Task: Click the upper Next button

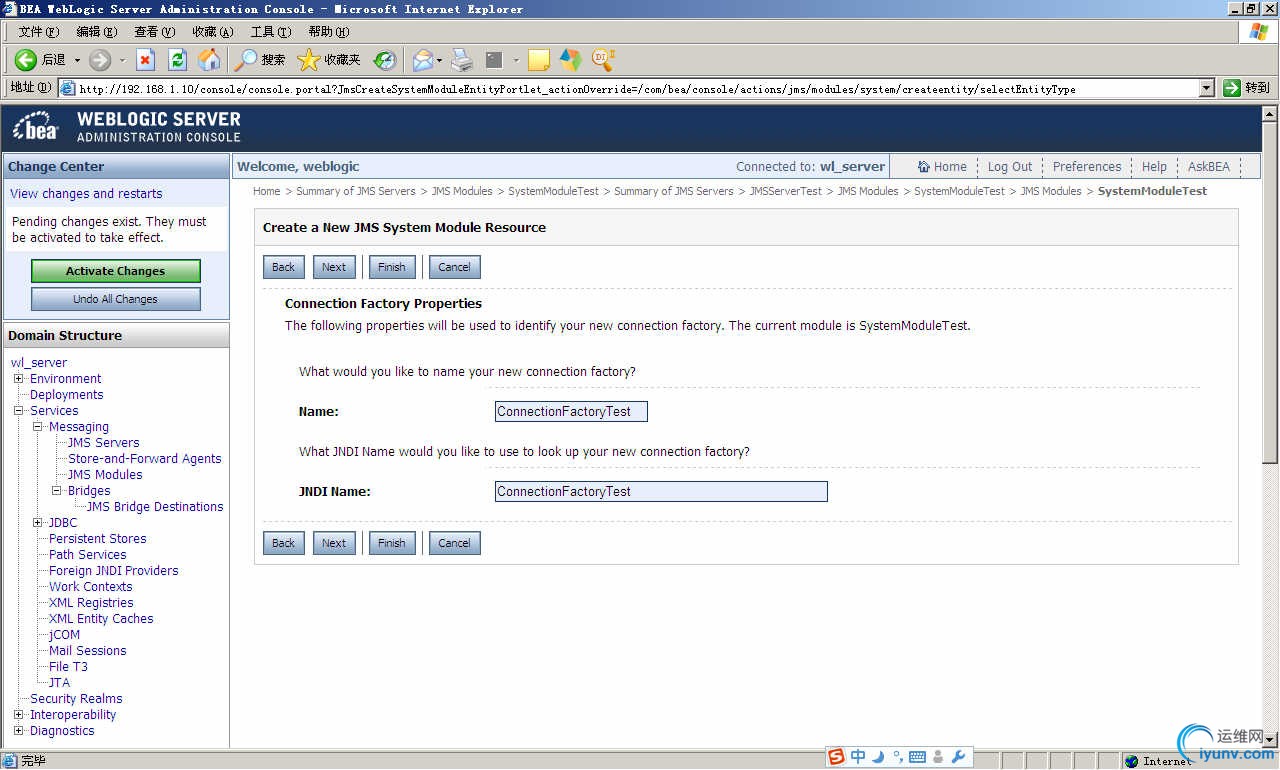Action: (334, 267)
